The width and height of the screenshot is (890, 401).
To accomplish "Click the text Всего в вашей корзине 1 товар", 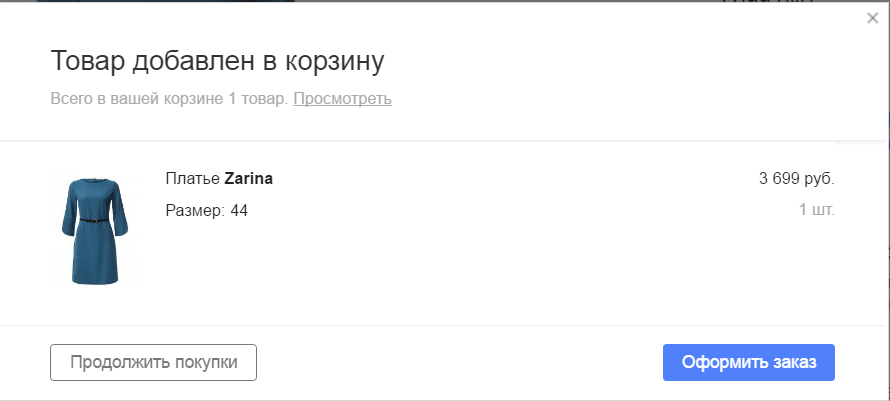I will (170, 99).
